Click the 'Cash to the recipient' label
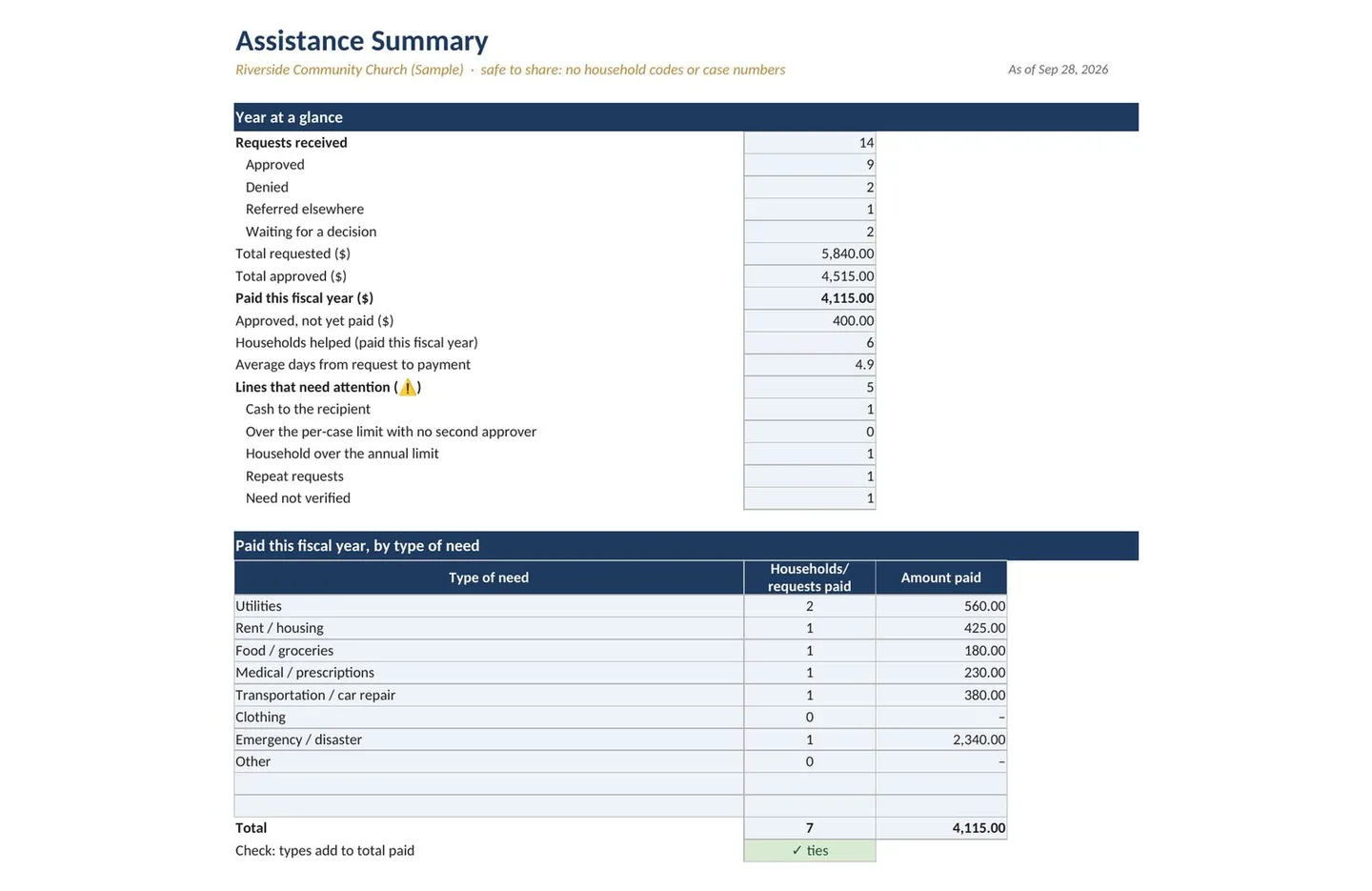The width and height of the screenshot is (1372, 891). [x=308, y=410]
